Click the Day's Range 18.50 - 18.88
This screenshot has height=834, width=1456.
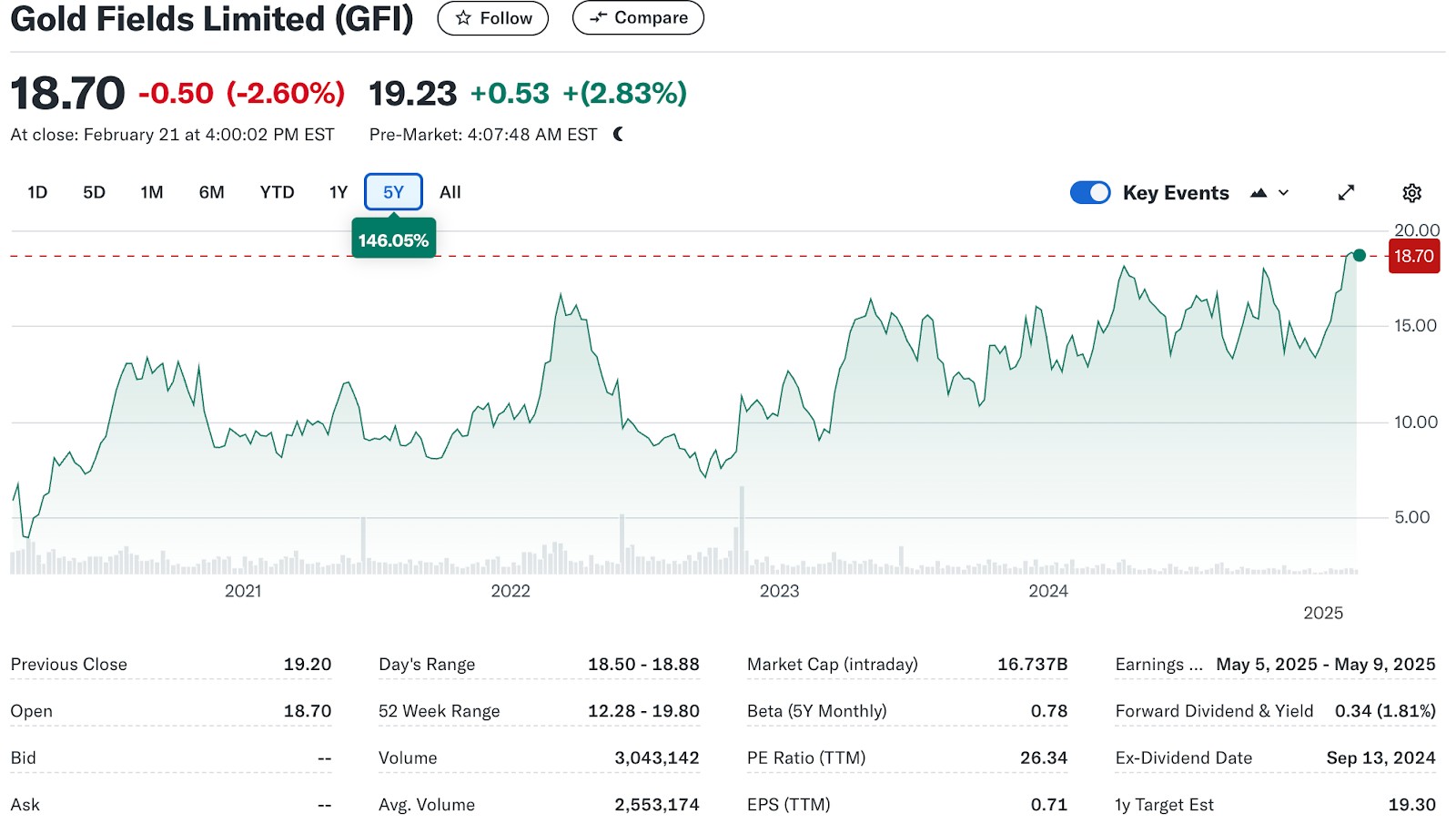(643, 664)
